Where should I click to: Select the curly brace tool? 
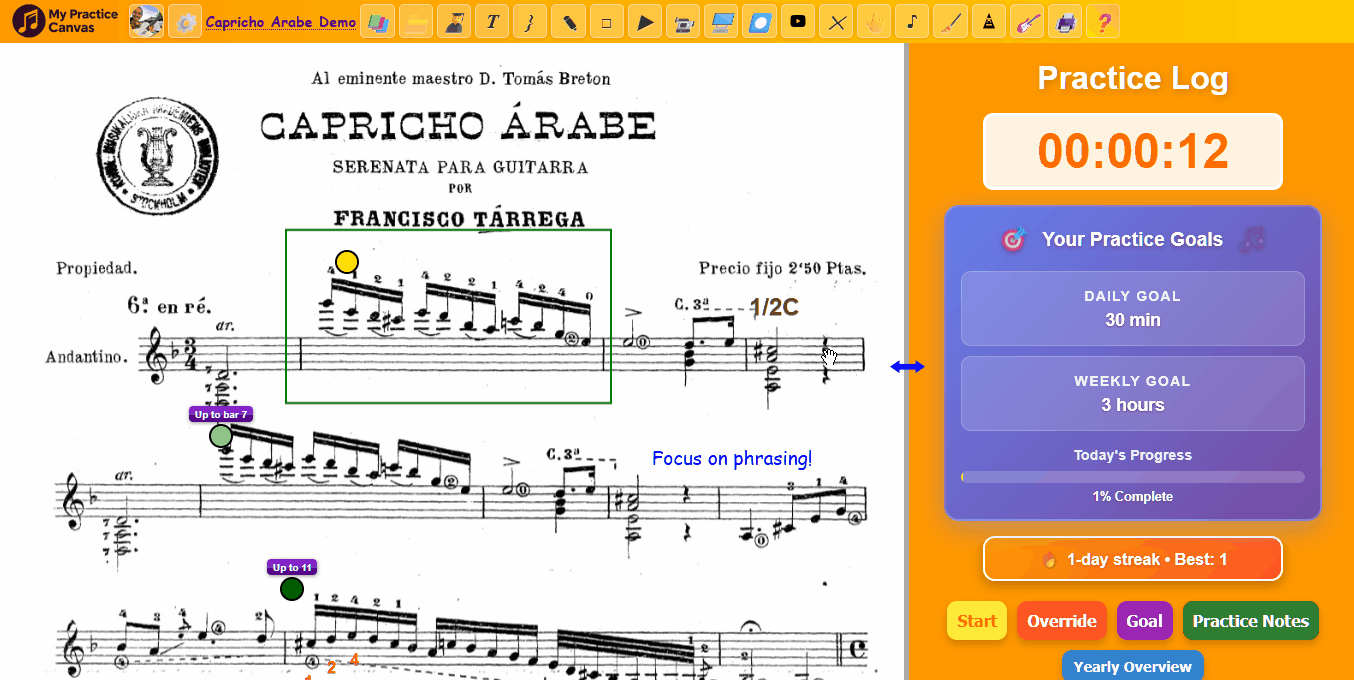coord(530,21)
